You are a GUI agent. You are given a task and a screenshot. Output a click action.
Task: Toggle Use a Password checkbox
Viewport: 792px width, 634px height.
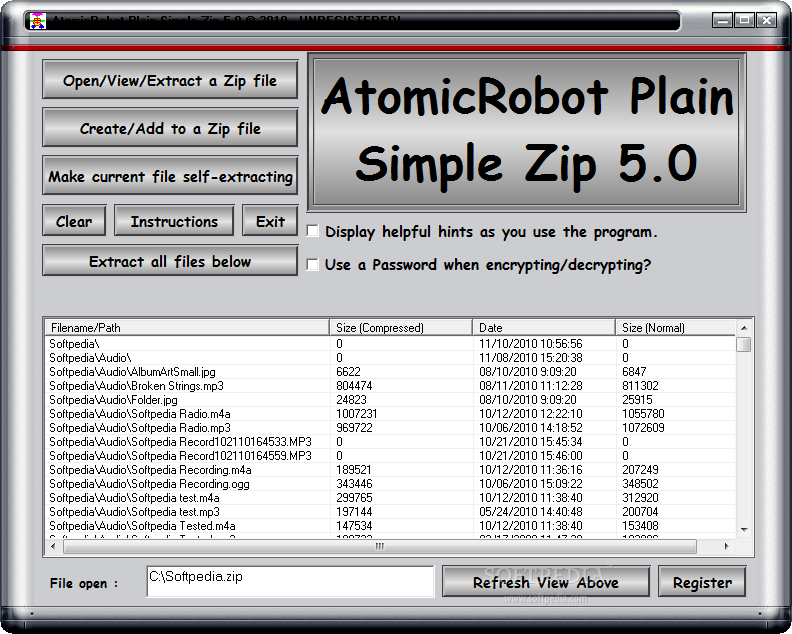coord(313,264)
